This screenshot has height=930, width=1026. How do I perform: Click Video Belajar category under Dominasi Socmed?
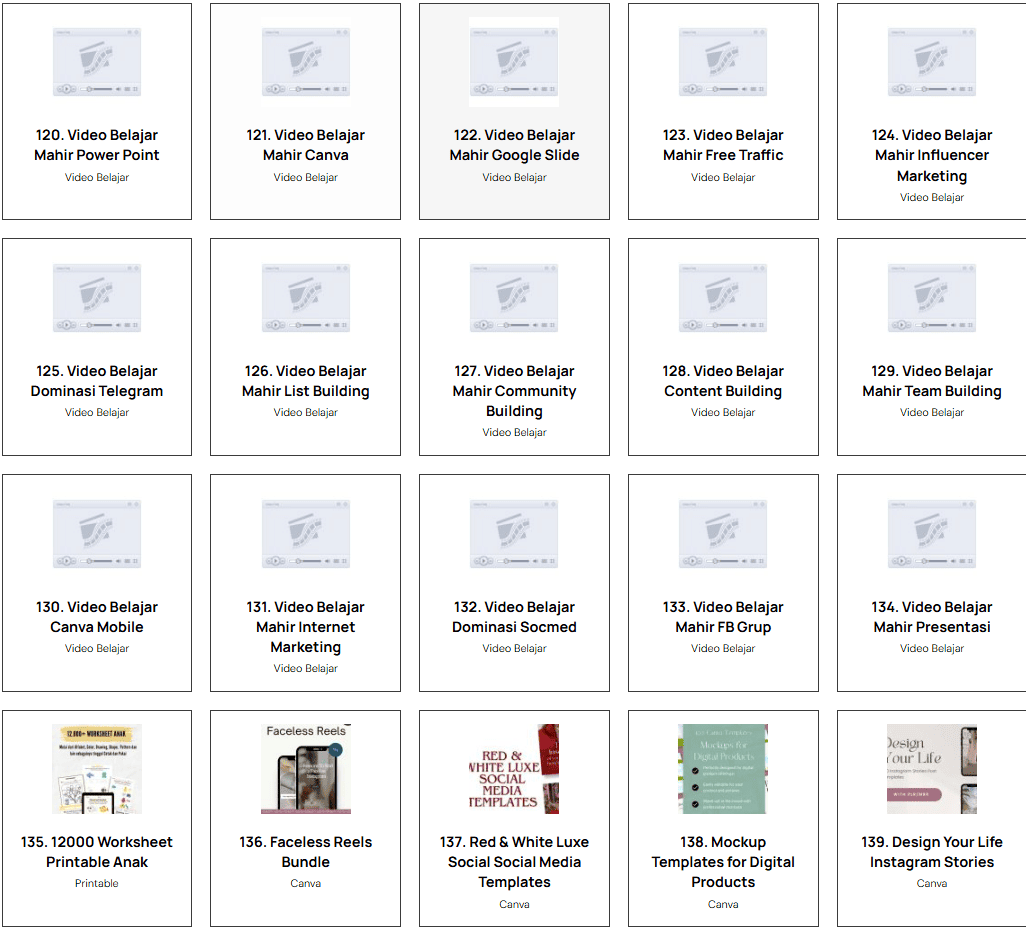pyautogui.click(x=514, y=648)
